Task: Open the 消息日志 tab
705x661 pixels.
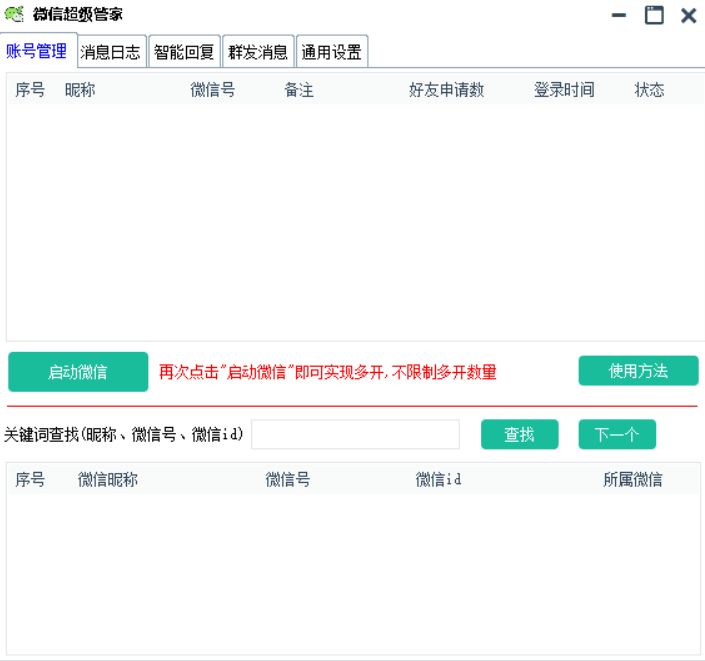Action: 111,52
